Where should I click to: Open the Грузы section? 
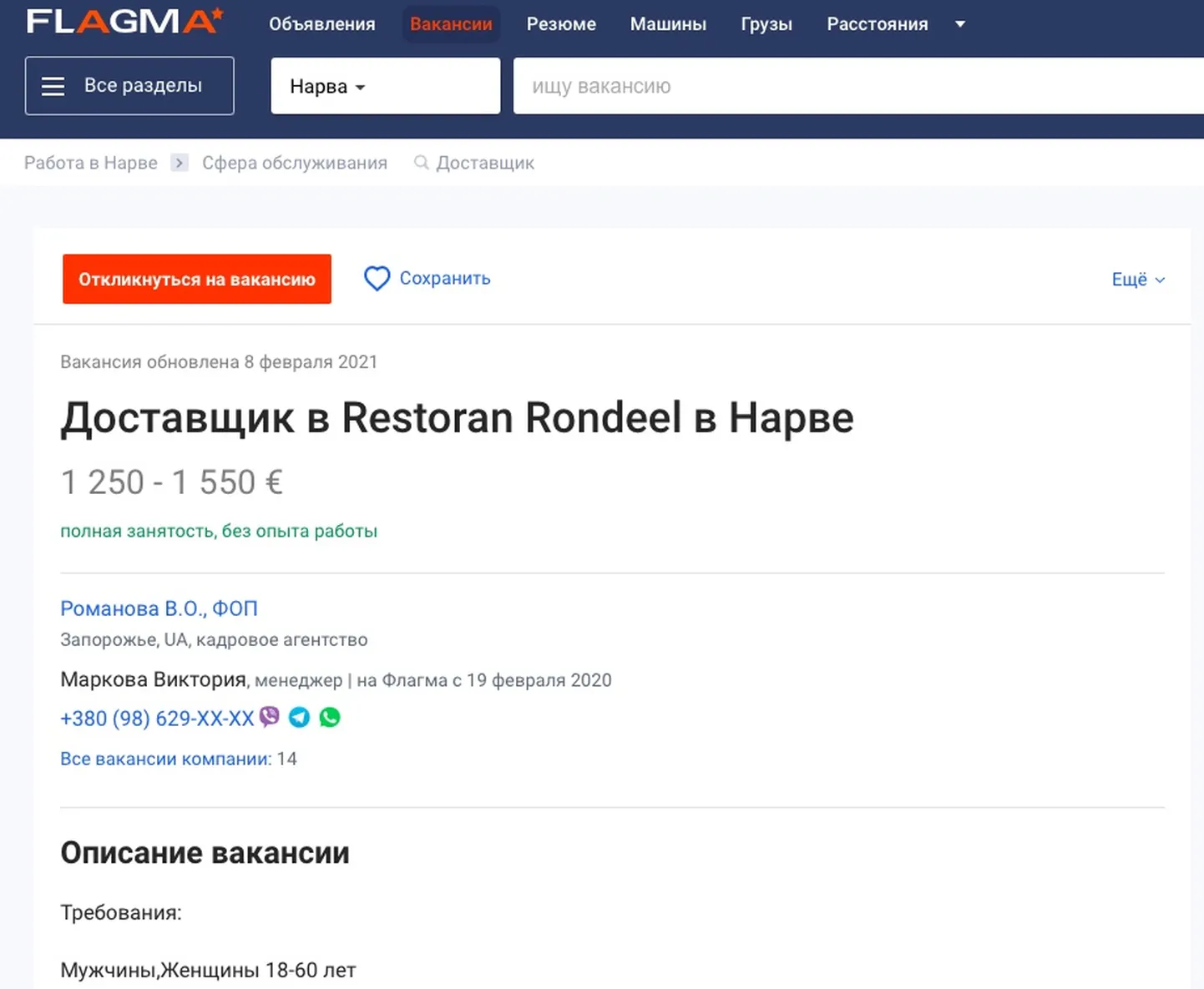tap(766, 24)
